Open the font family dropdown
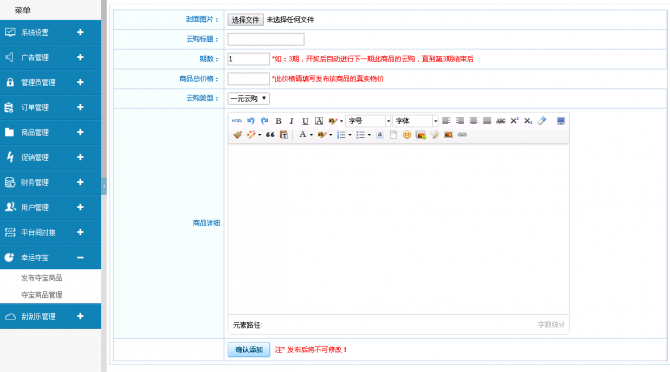Screen dimensions: 670x372 click(415, 121)
